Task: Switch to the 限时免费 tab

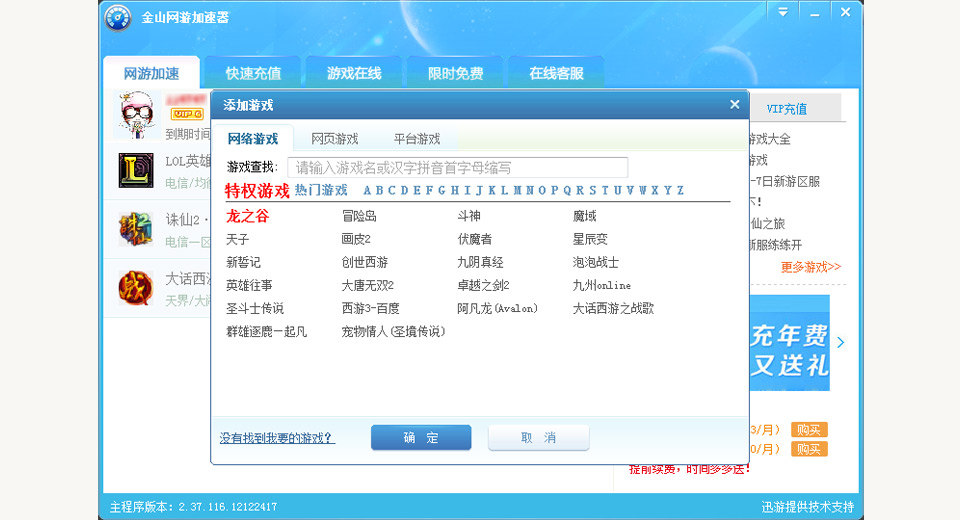Action: tap(455, 73)
